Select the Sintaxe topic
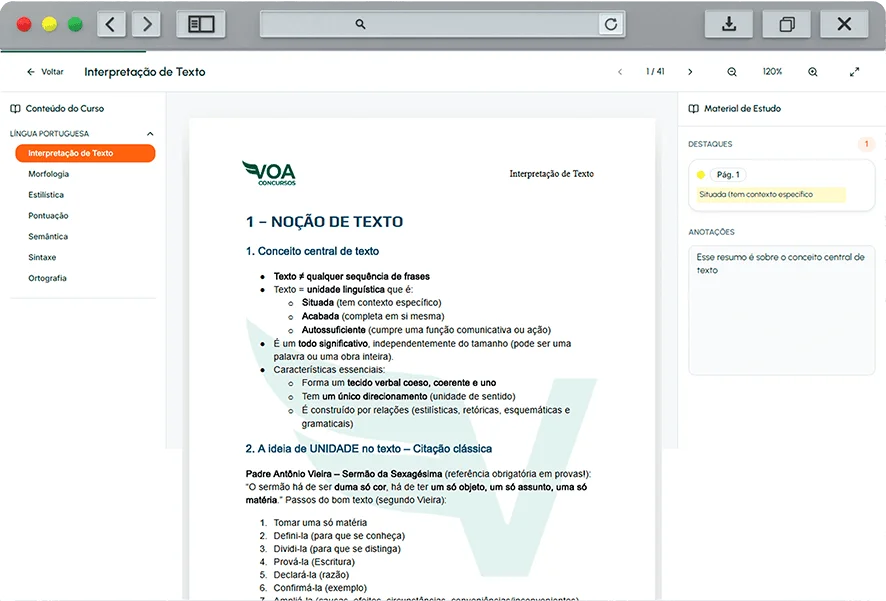This screenshot has width=886, height=601. click(x=42, y=257)
